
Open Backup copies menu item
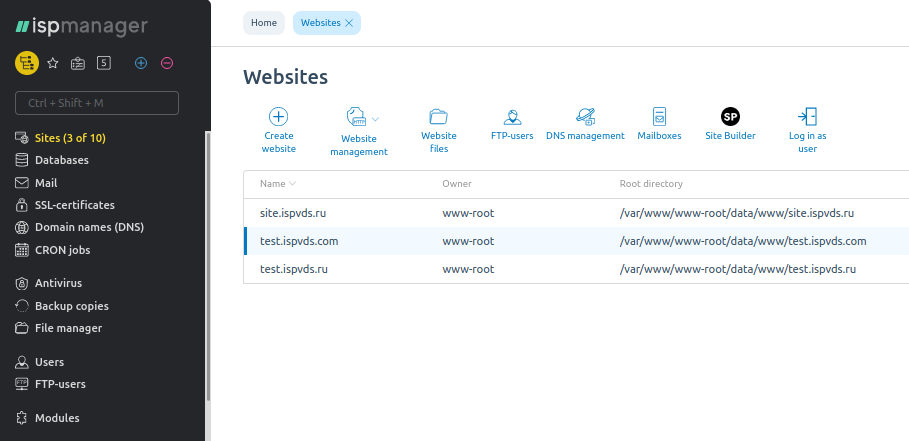[x=72, y=306]
